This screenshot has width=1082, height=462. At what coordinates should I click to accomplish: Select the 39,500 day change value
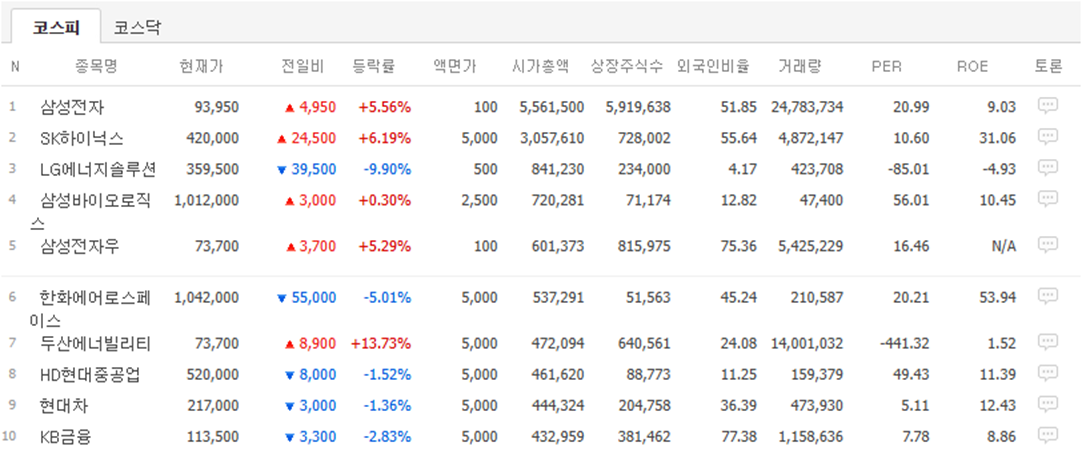point(314,170)
